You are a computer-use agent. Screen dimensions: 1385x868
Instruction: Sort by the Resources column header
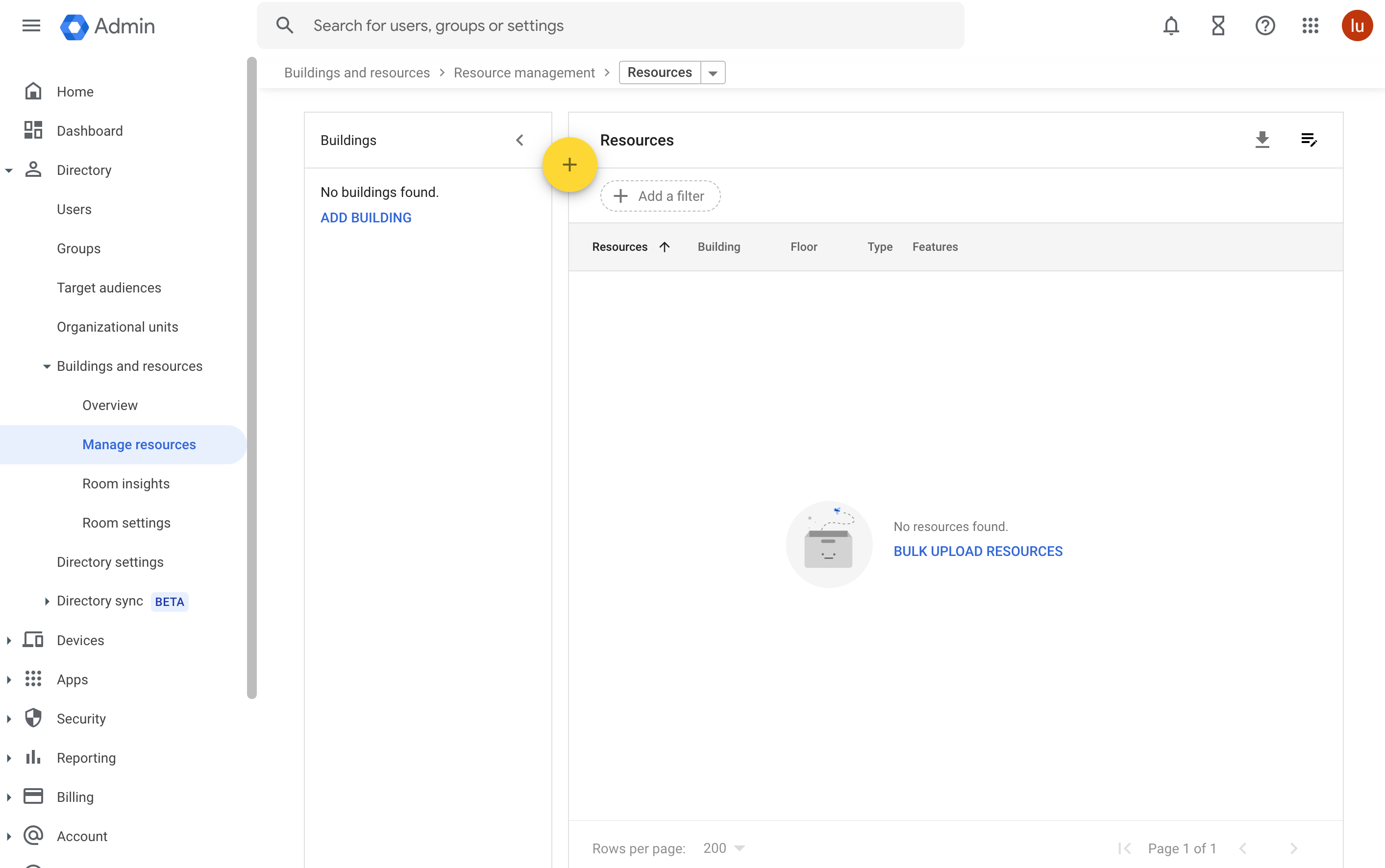tap(620, 247)
